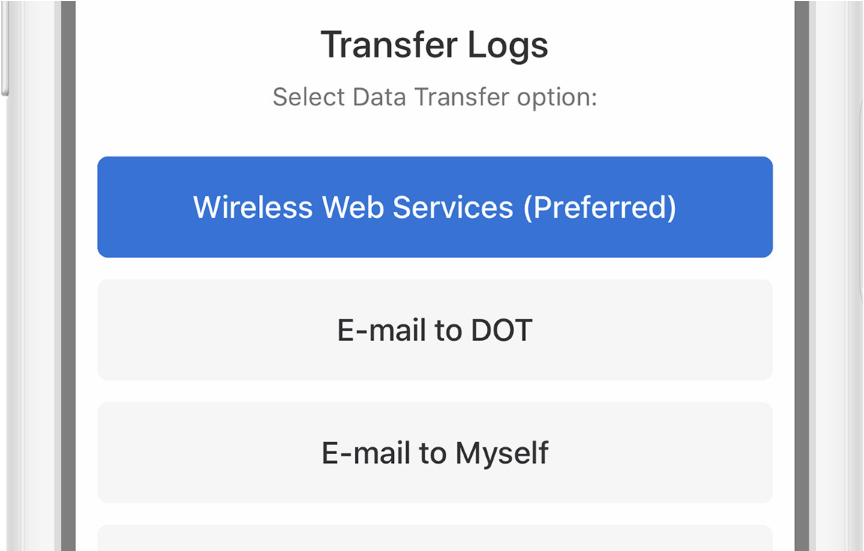Click the word Wireless in the blue button

pos(252,207)
